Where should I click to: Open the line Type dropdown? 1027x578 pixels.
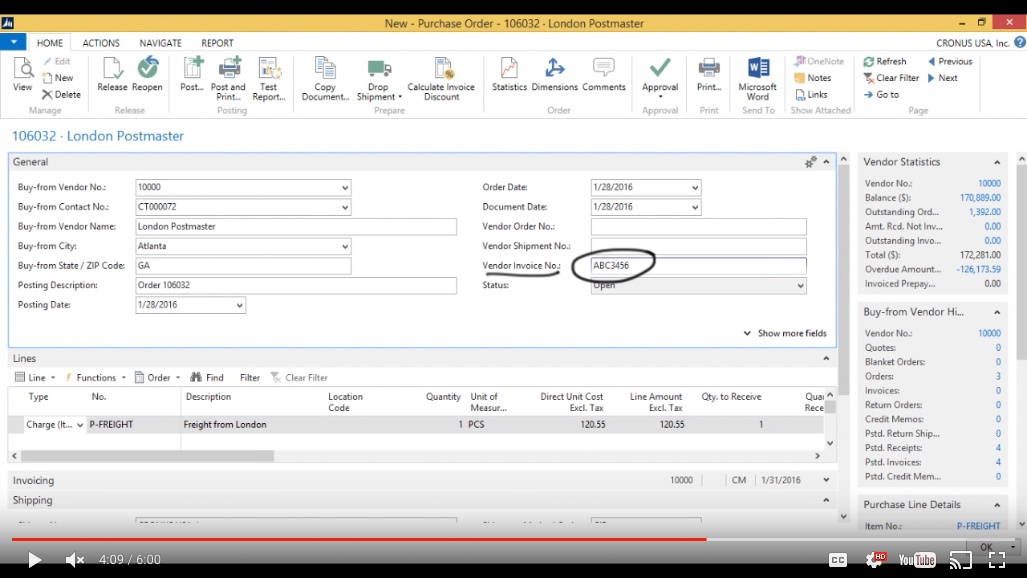click(x=80, y=425)
